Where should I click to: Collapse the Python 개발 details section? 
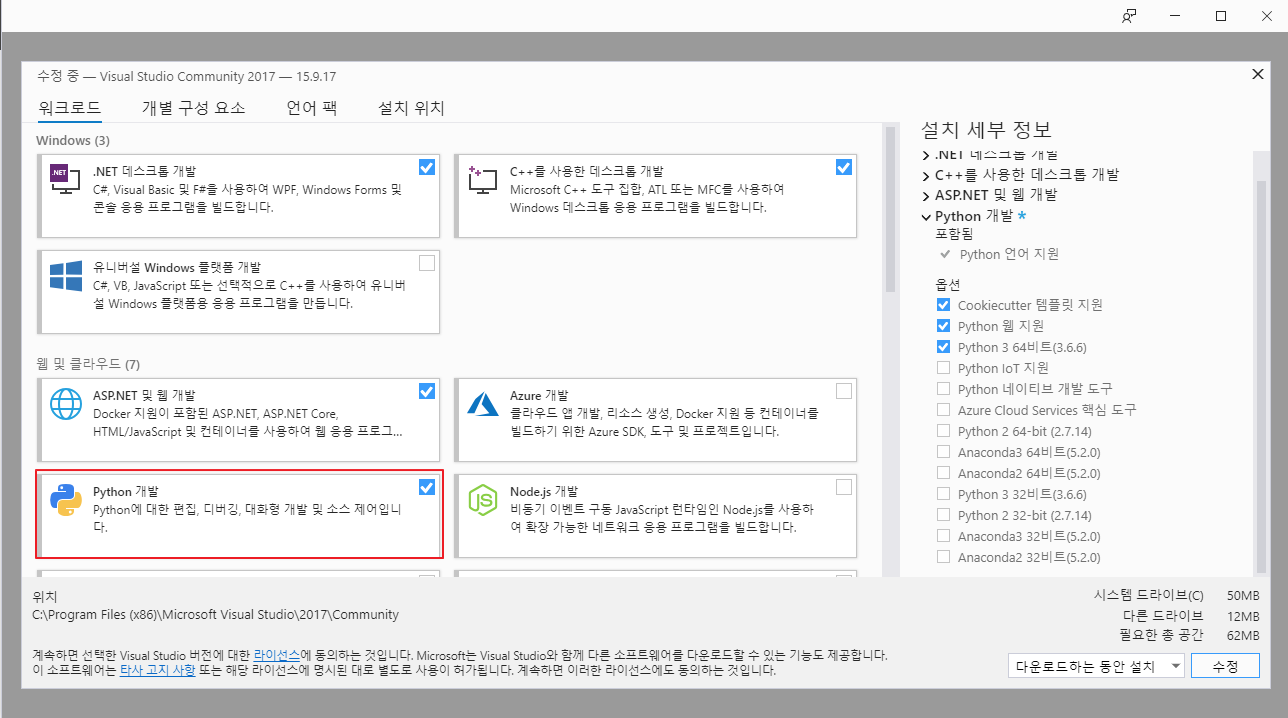926,216
